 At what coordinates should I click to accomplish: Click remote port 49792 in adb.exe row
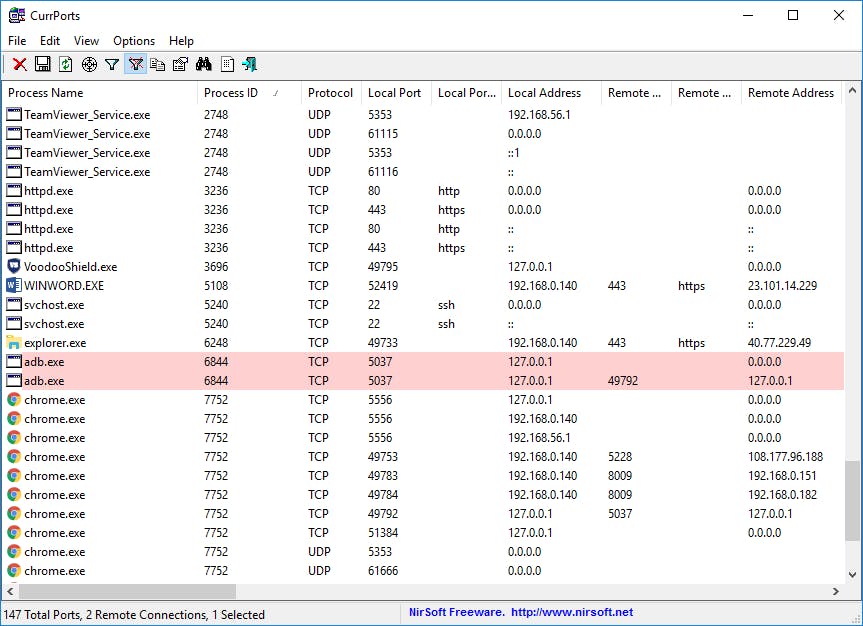[x=623, y=381]
